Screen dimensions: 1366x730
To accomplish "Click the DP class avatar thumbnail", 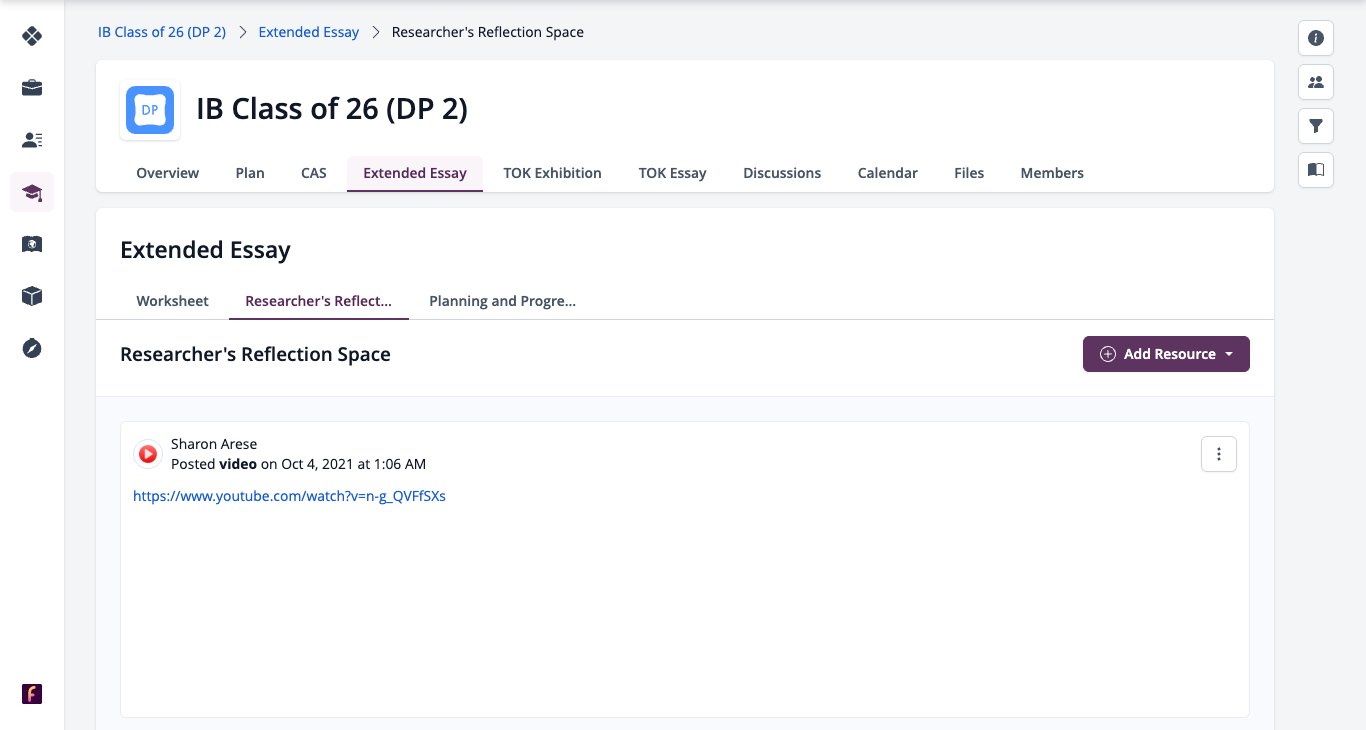I will point(150,110).
